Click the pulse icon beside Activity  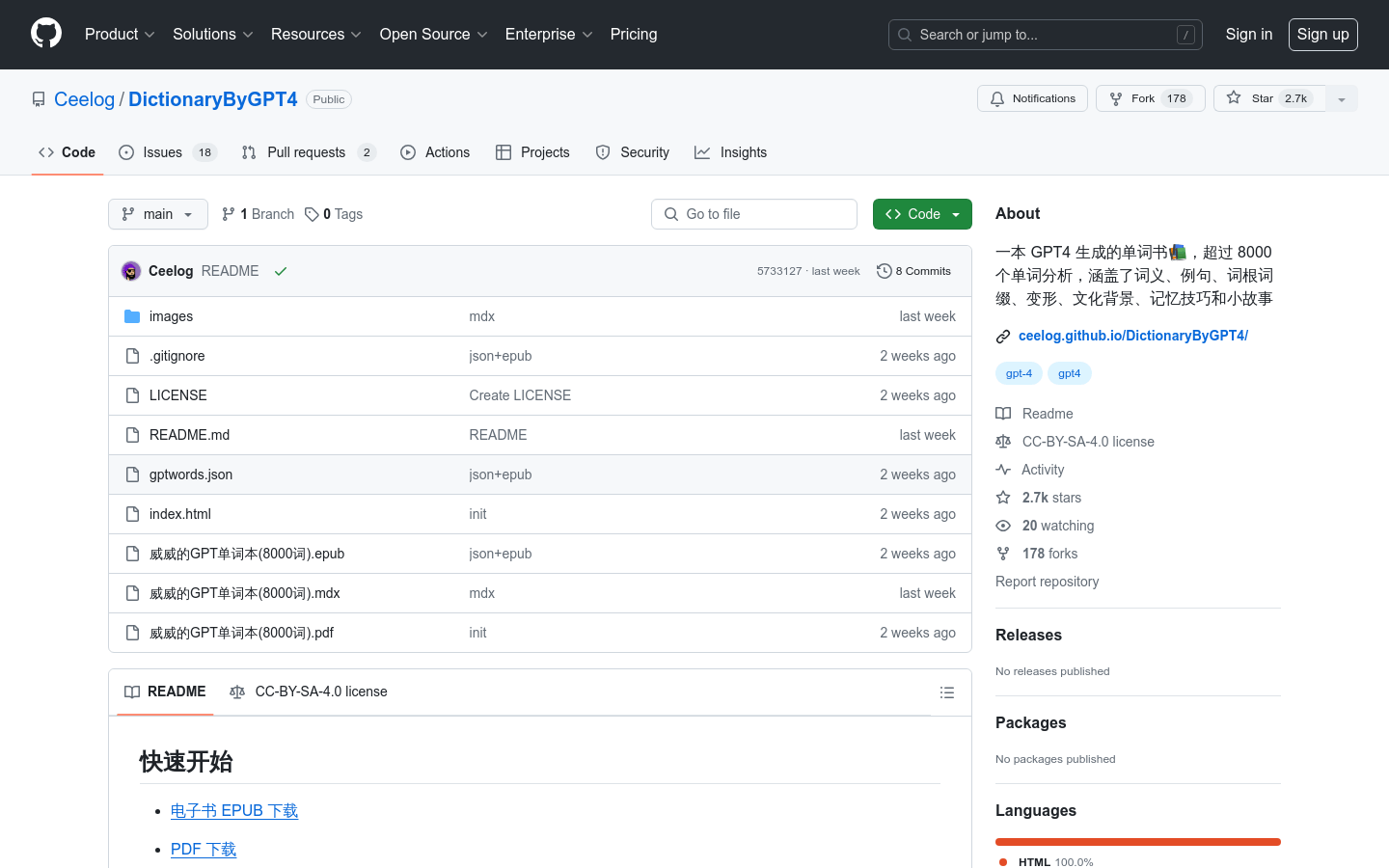(x=1003, y=470)
